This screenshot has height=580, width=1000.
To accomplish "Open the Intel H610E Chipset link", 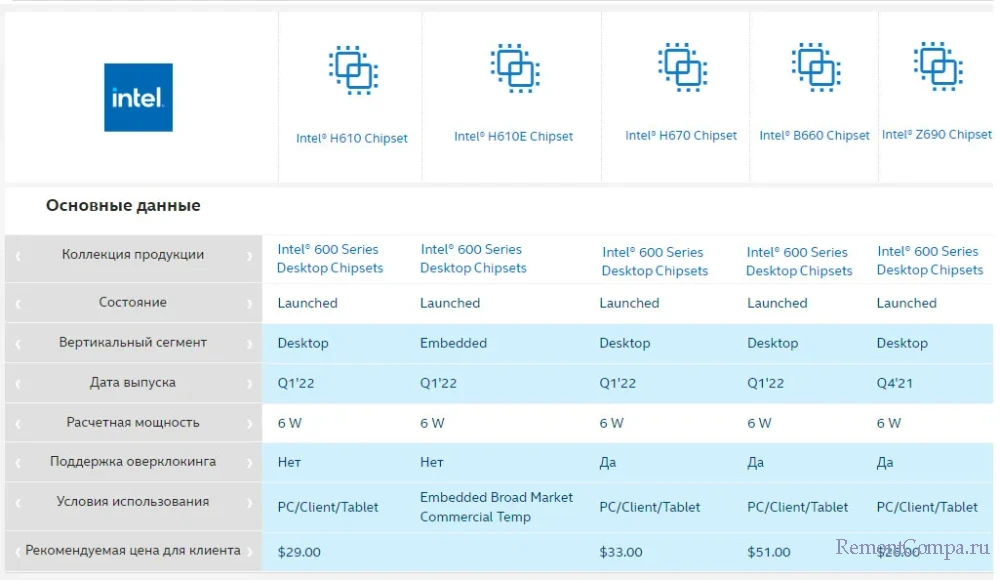I will tap(513, 137).
